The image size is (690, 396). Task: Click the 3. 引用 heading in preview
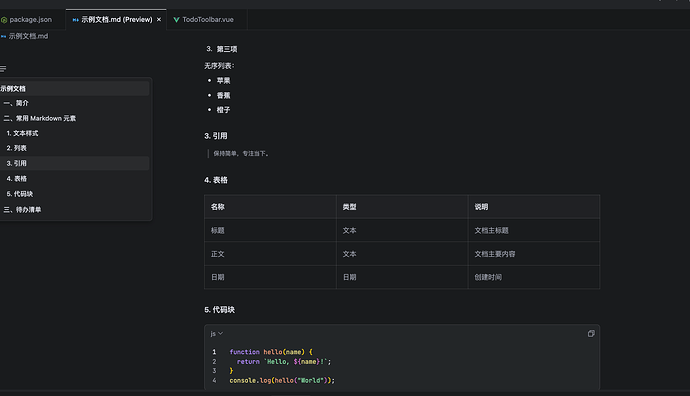(x=216, y=136)
